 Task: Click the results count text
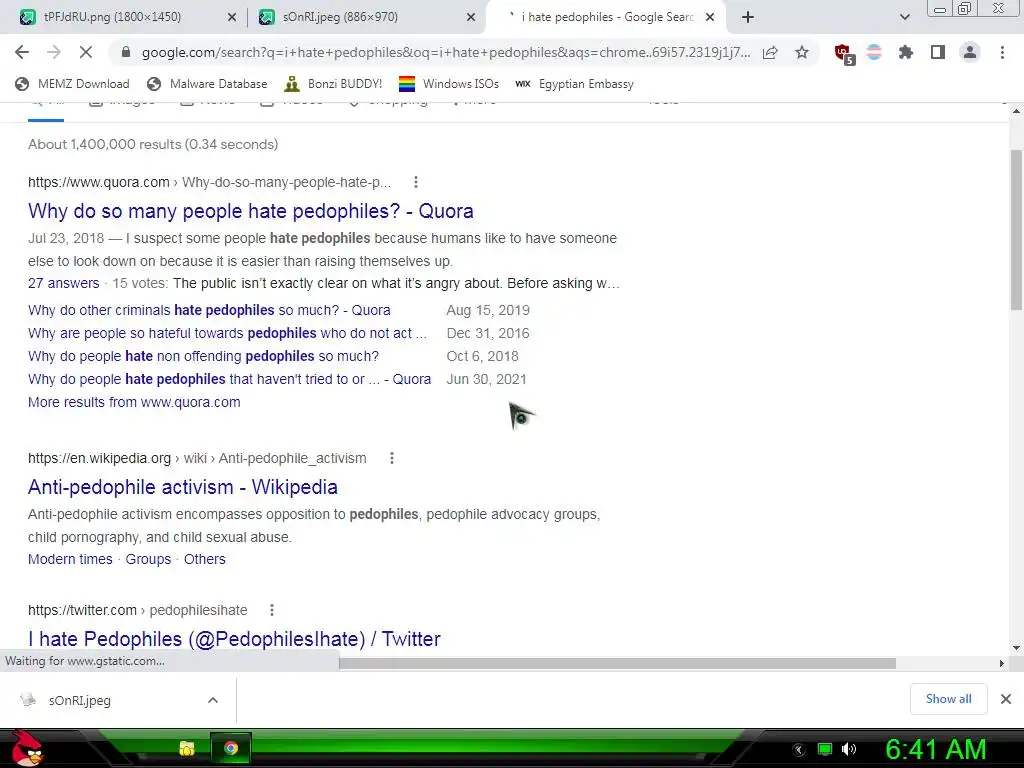pyautogui.click(x=153, y=144)
